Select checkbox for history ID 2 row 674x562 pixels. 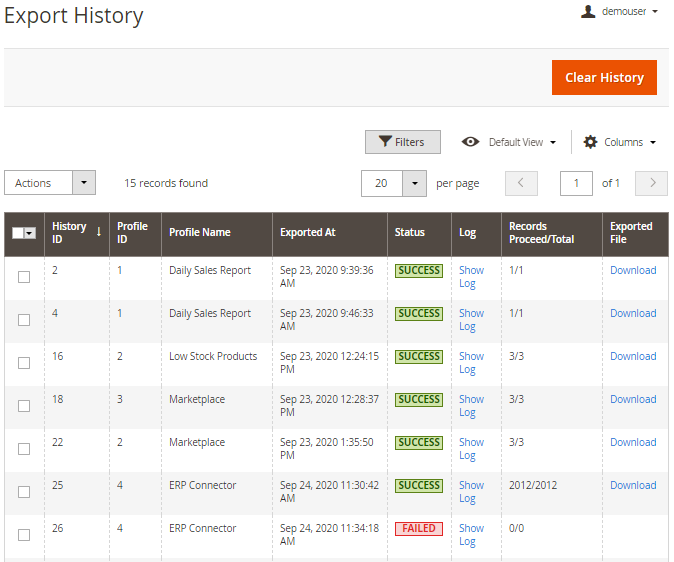(x=24, y=277)
